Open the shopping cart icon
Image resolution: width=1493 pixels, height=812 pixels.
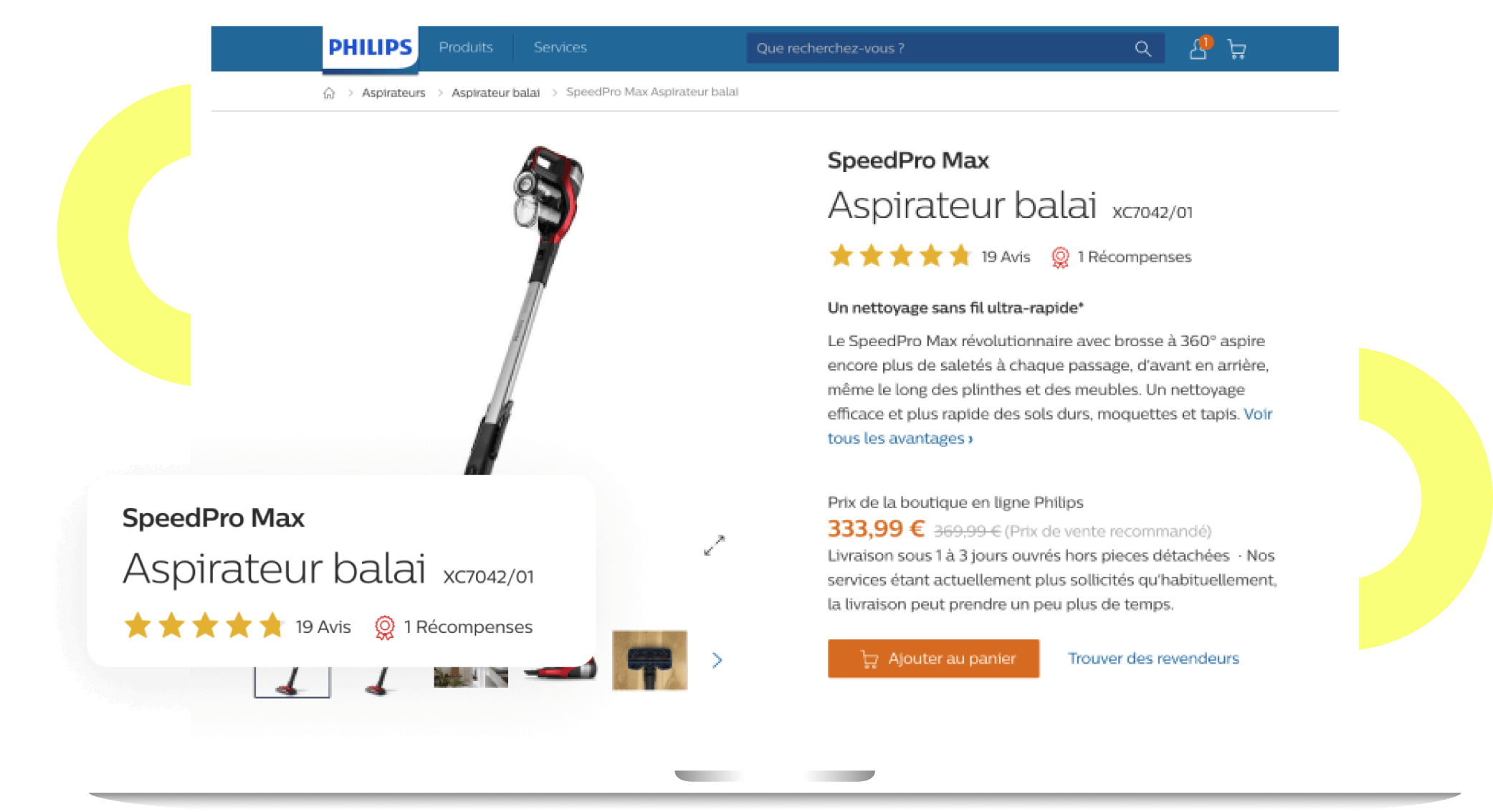pos(1236,49)
